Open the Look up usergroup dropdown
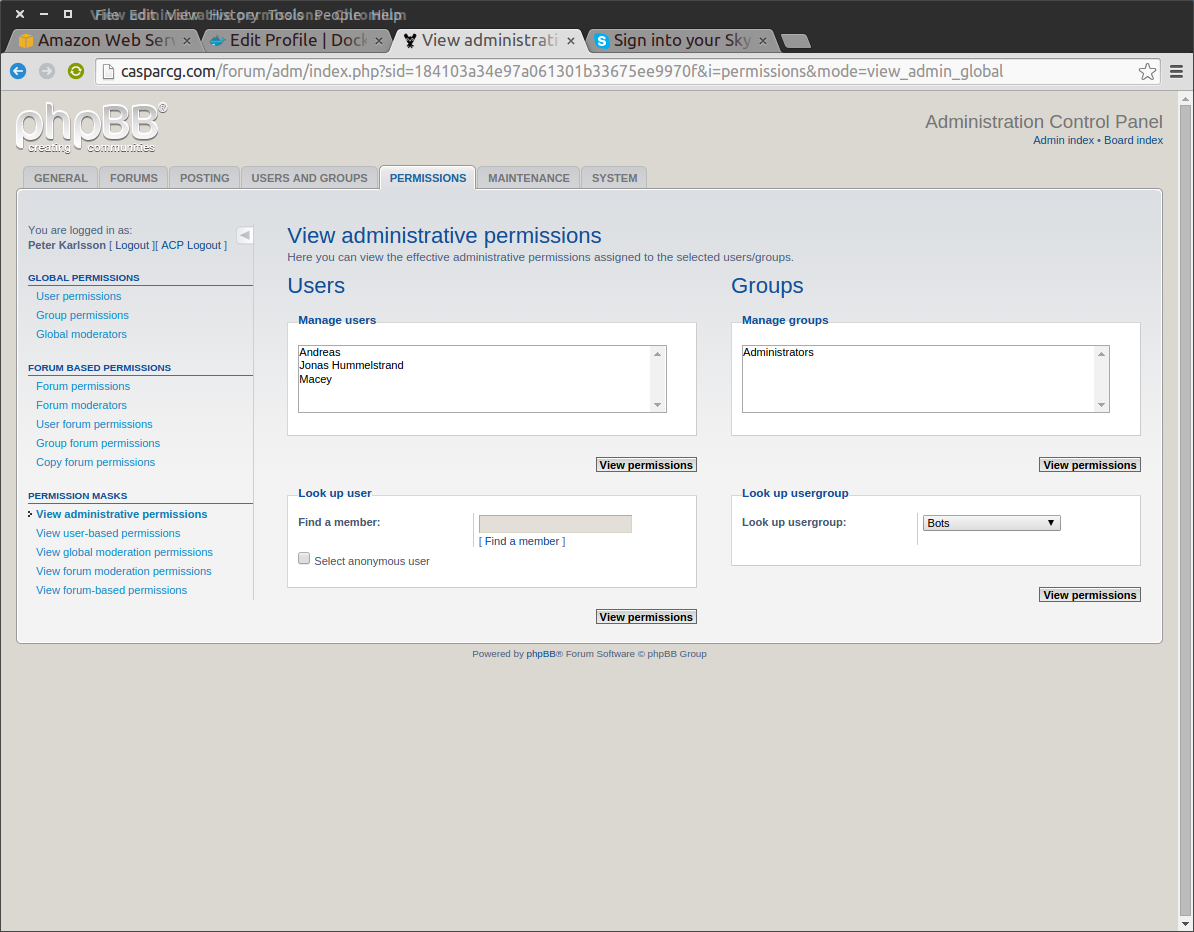The height and width of the screenshot is (932, 1194). click(991, 523)
